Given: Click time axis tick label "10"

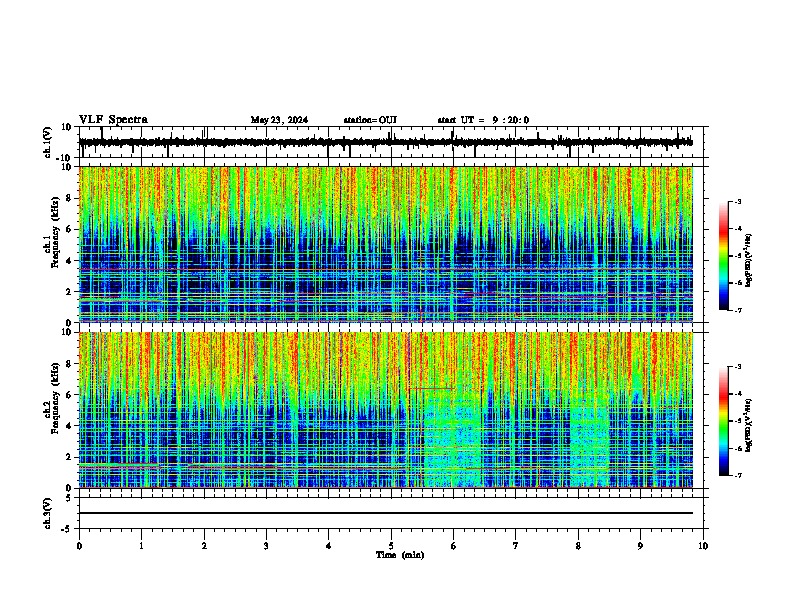Looking at the screenshot, I should [703, 546].
